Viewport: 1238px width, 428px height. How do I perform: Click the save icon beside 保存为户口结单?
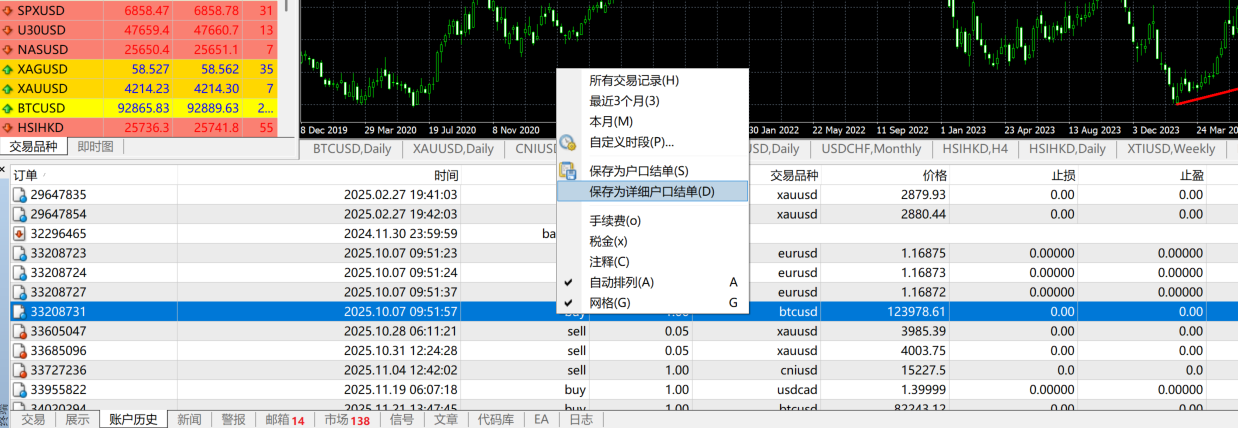[567, 171]
